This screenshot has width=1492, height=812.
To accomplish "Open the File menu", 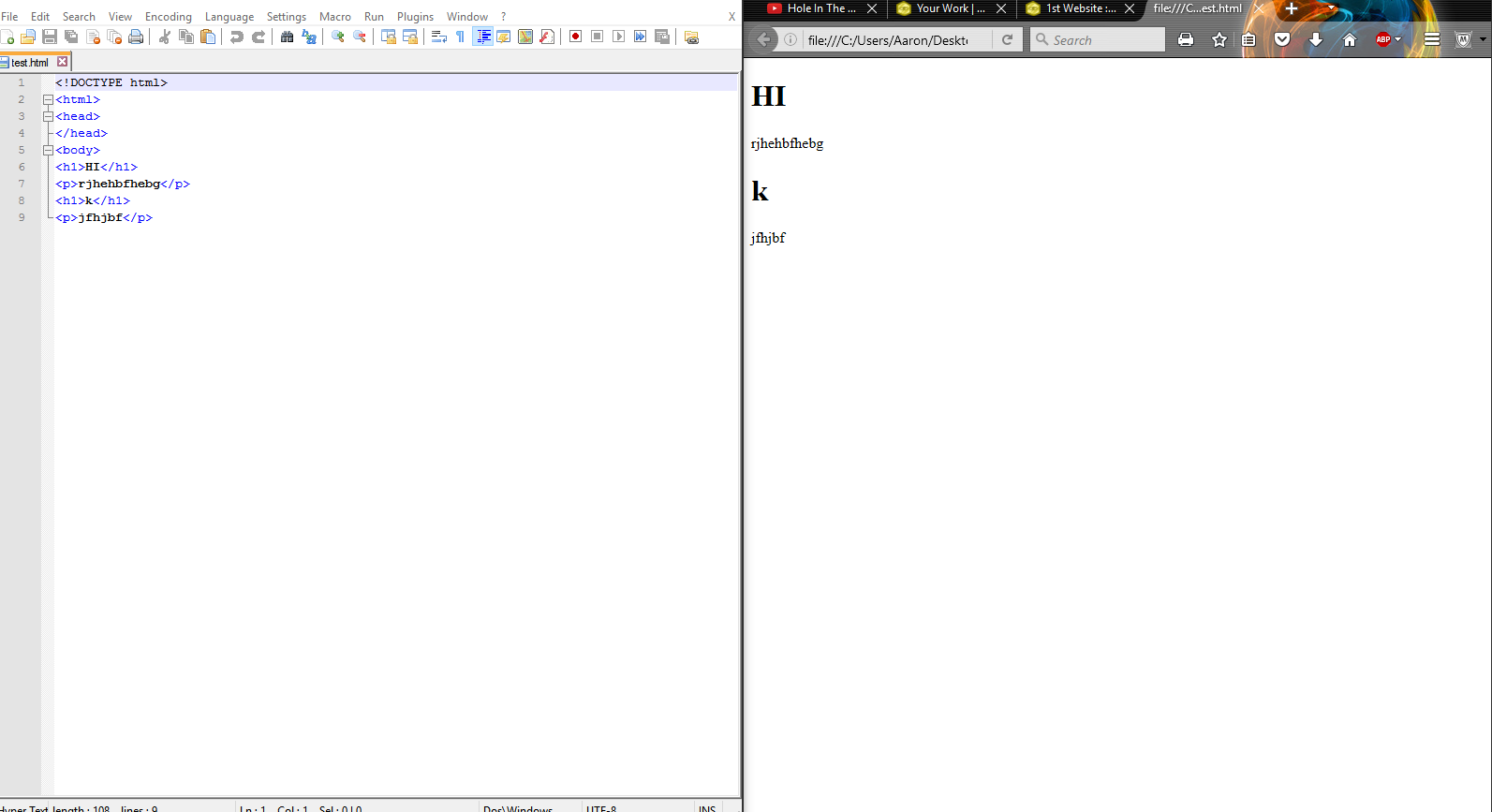I will [9, 16].
